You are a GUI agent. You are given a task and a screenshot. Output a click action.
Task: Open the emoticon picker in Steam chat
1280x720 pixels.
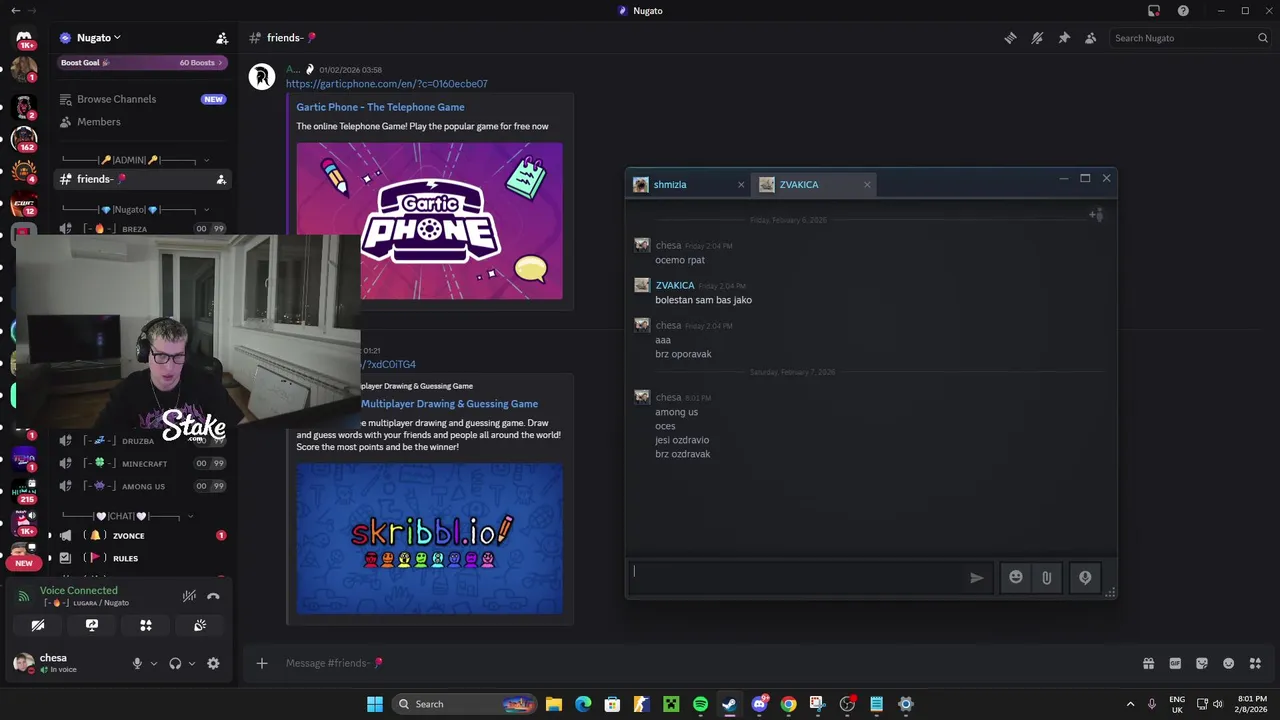tap(1016, 577)
